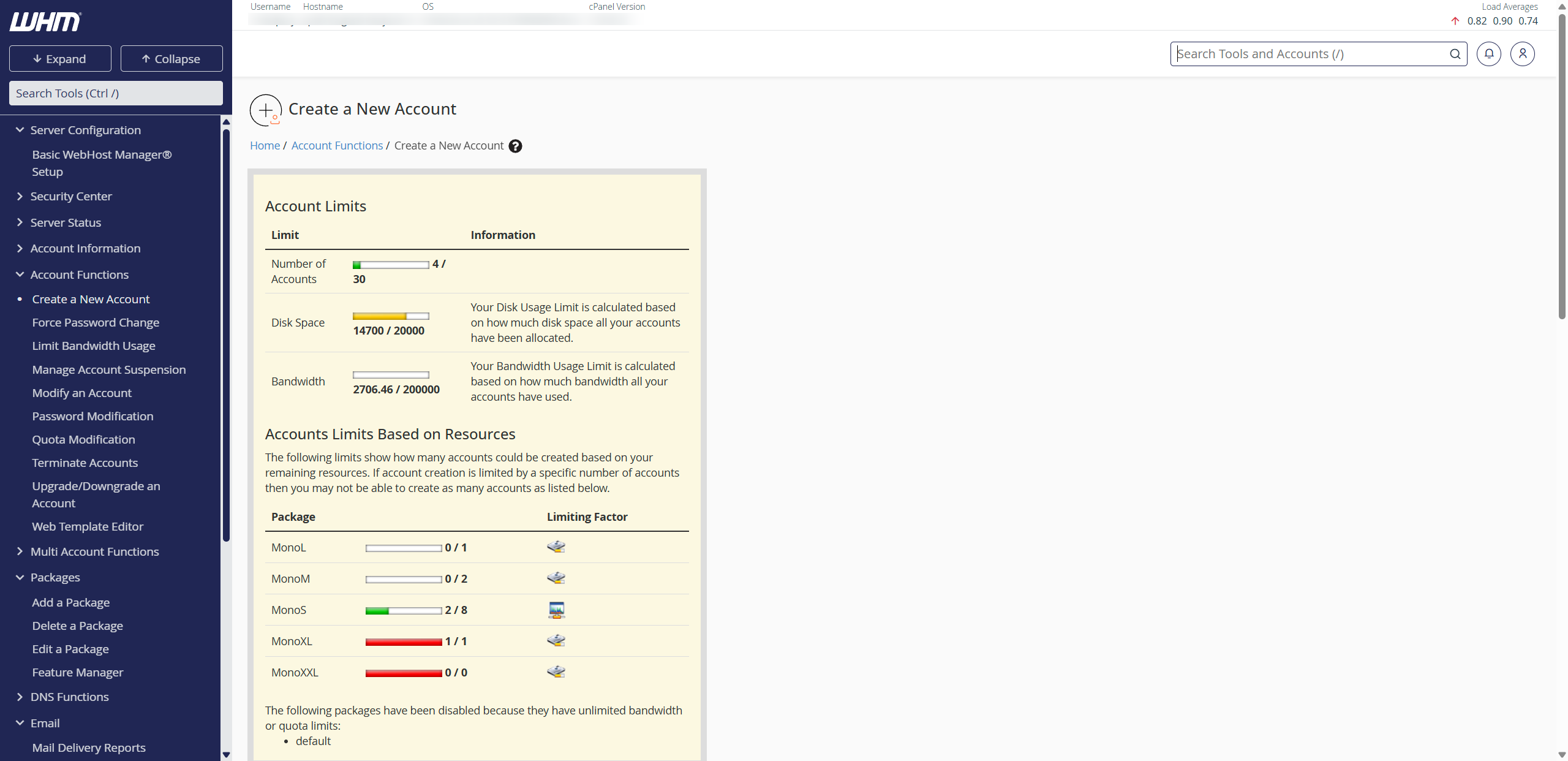Screen dimensions: 1568x761
Task: Click the MonoS bandwidth limiting factor icon
Action: coord(556,610)
